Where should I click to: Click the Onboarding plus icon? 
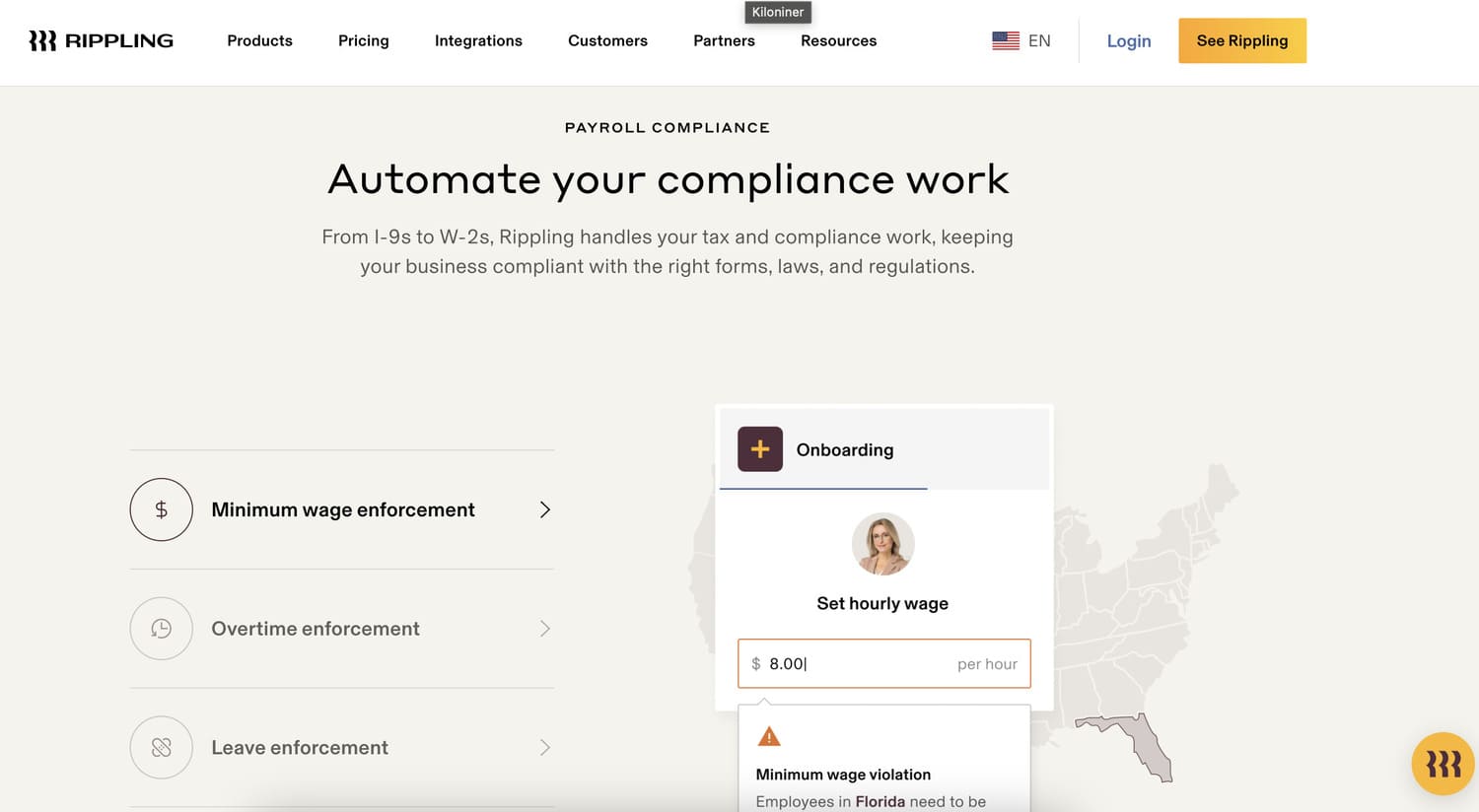[x=760, y=449]
